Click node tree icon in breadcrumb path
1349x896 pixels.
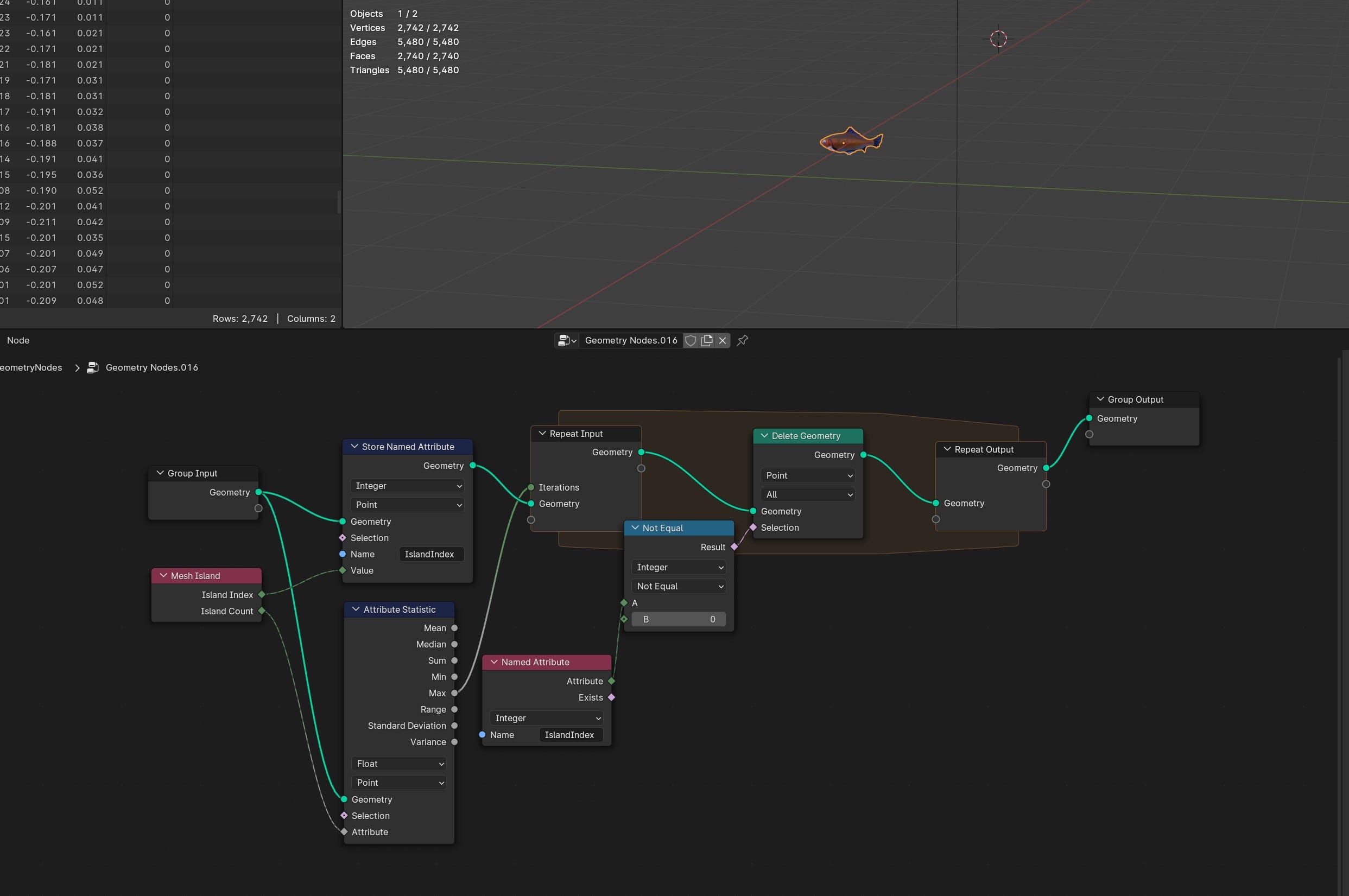pyautogui.click(x=93, y=367)
